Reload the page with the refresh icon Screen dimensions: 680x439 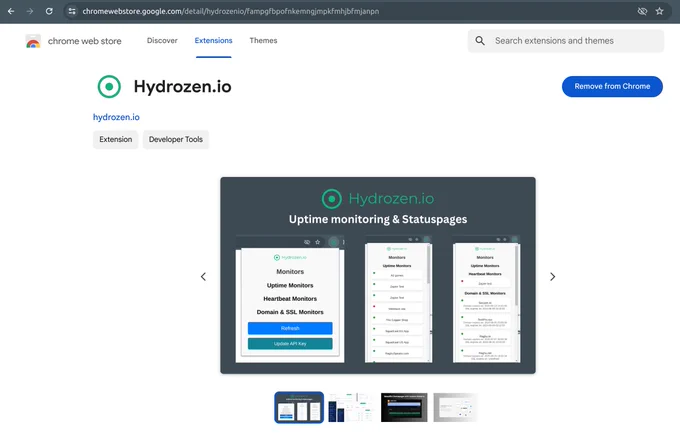pyautogui.click(x=49, y=11)
